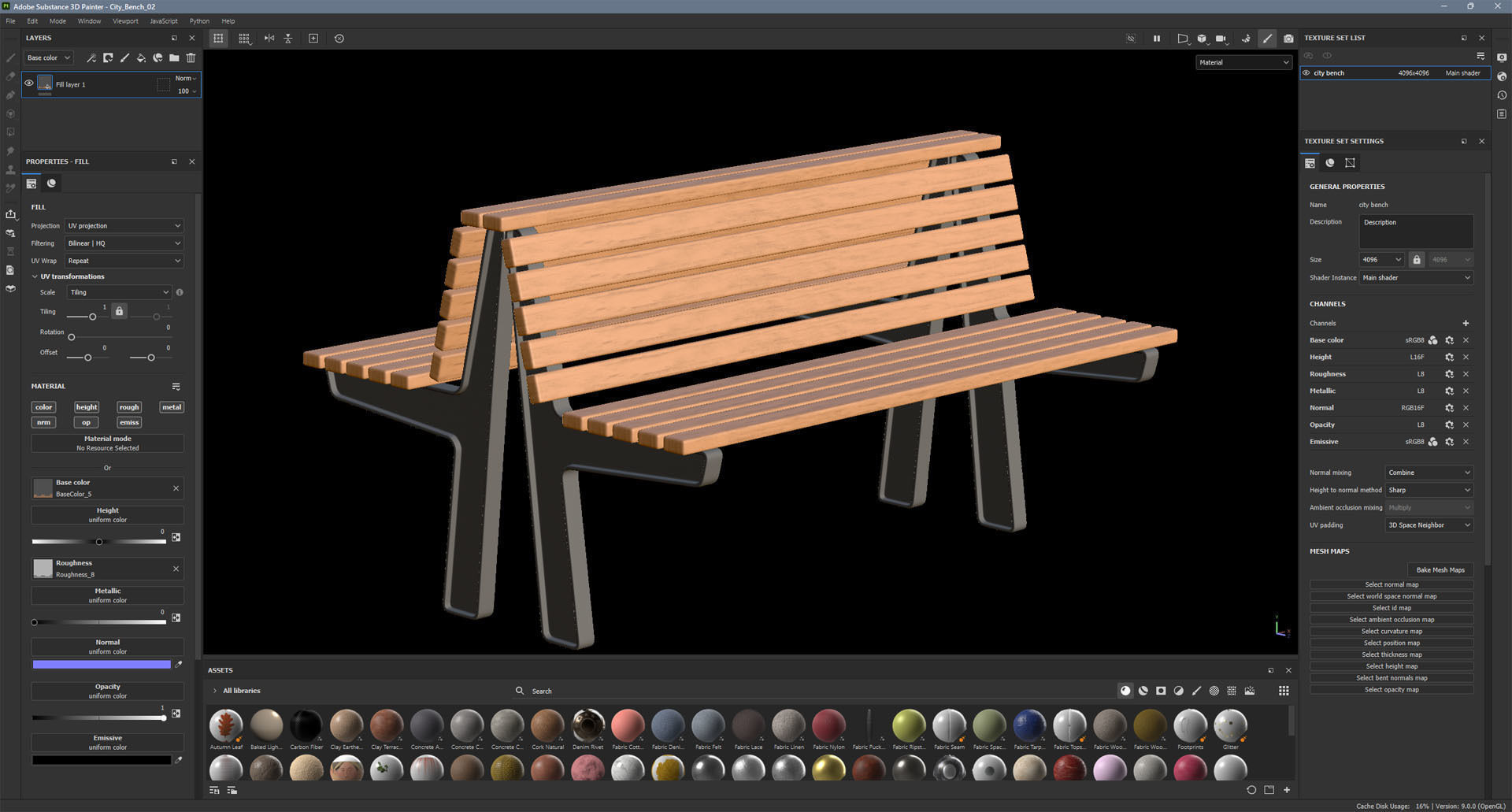Toggle the tiling ratio lock
Image resolution: width=1512 pixels, height=812 pixels.
[119, 311]
